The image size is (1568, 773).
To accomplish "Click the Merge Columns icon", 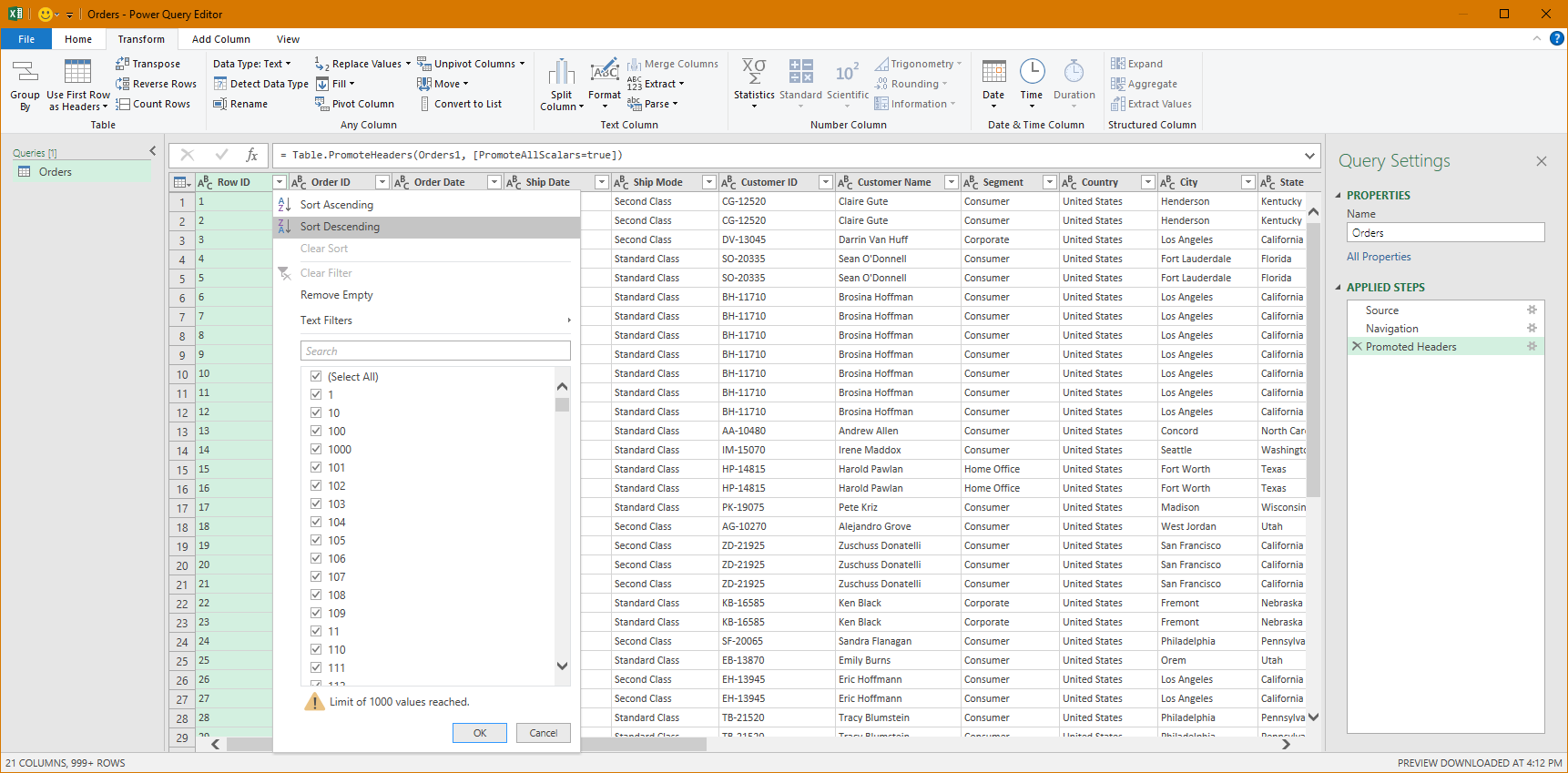I will (x=635, y=64).
